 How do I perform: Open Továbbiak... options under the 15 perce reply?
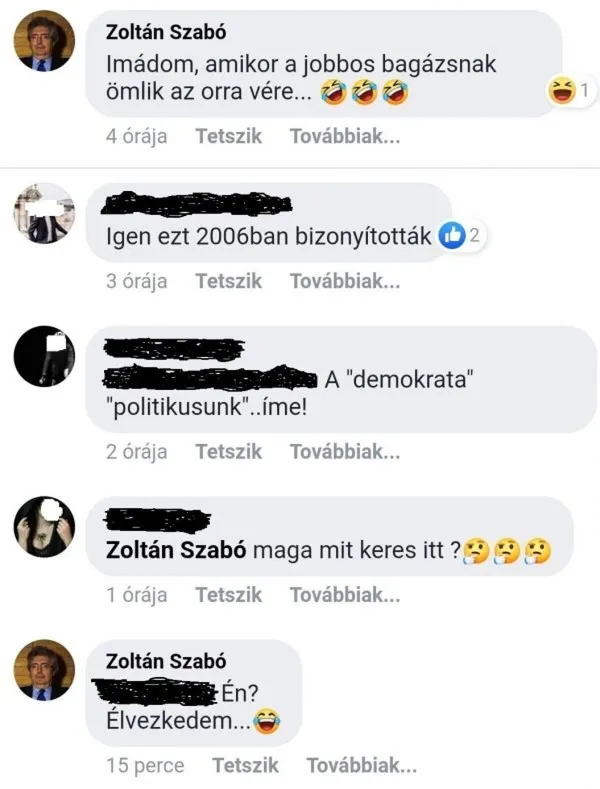361,766
